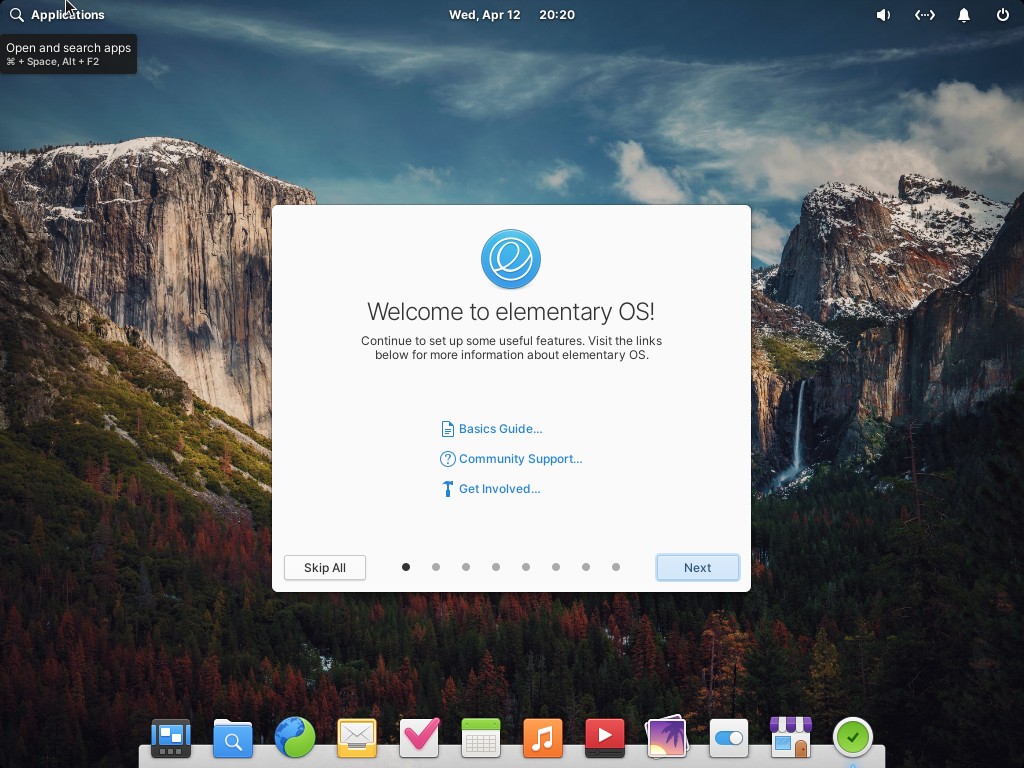Open the Community Support link
This screenshot has width=1024, height=768.
(511, 458)
